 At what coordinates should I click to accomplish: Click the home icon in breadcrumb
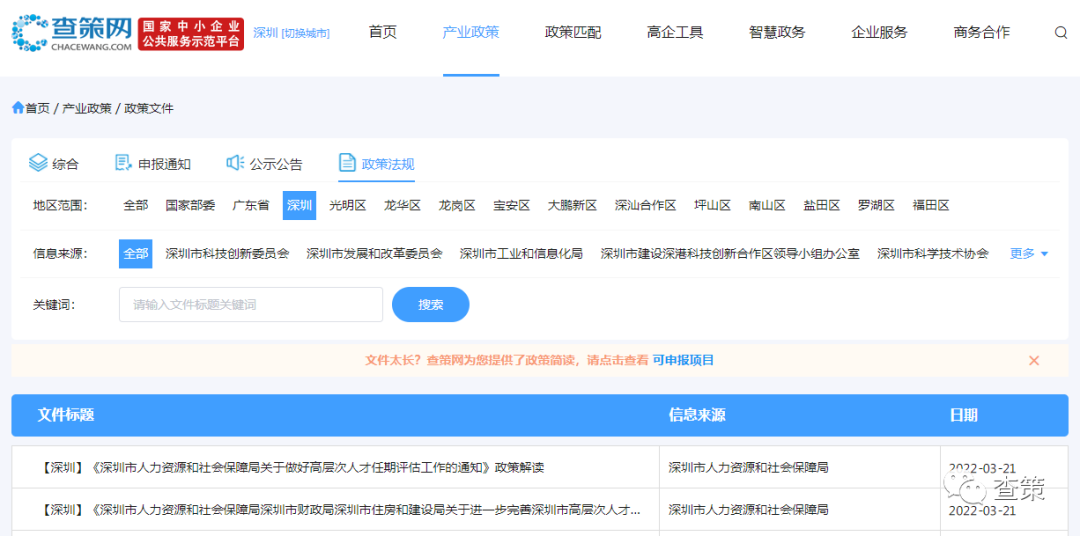click(x=18, y=108)
